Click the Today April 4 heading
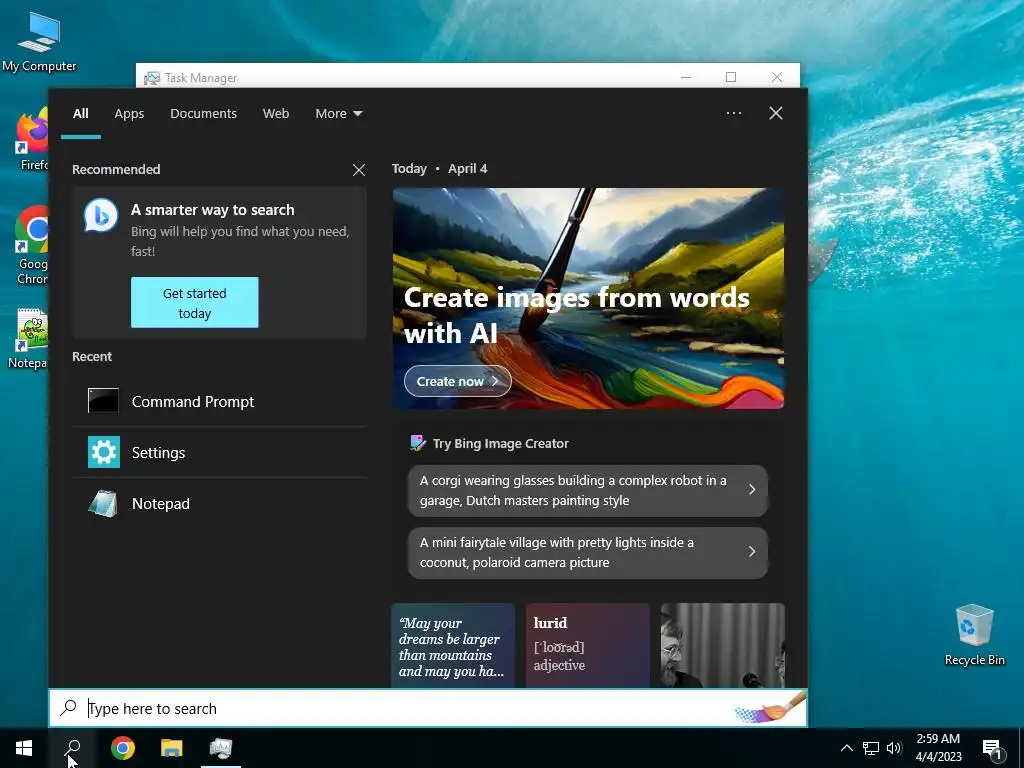This screenshot has width=1024, height=768. 439,168
